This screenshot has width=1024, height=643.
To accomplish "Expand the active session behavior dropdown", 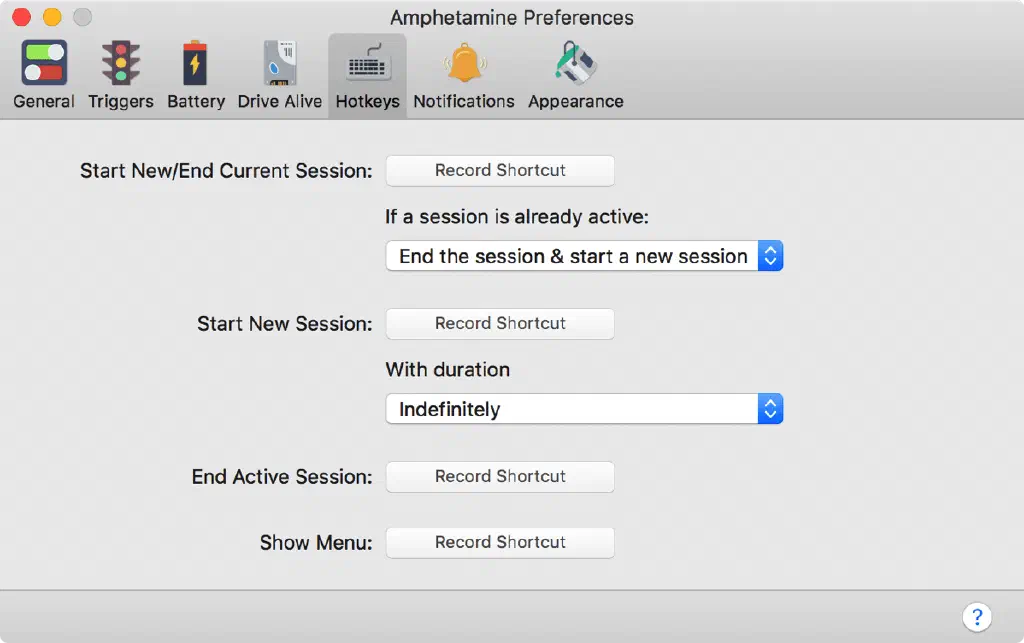I will point(584,256).
